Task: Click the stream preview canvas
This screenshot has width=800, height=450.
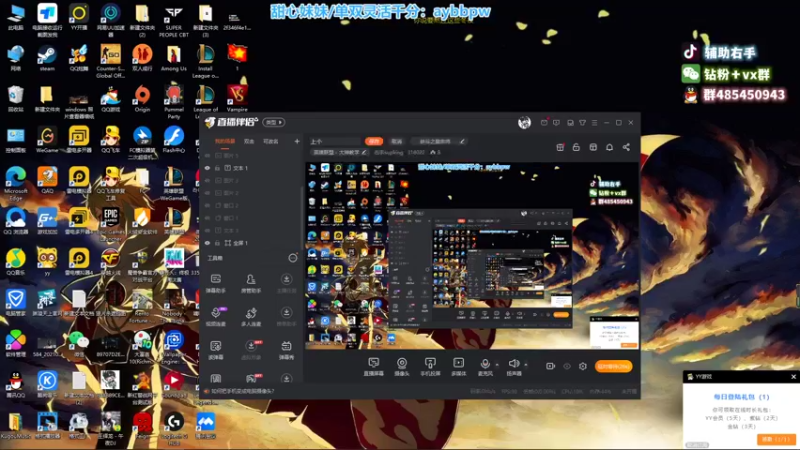Action: tap(472, 256)
